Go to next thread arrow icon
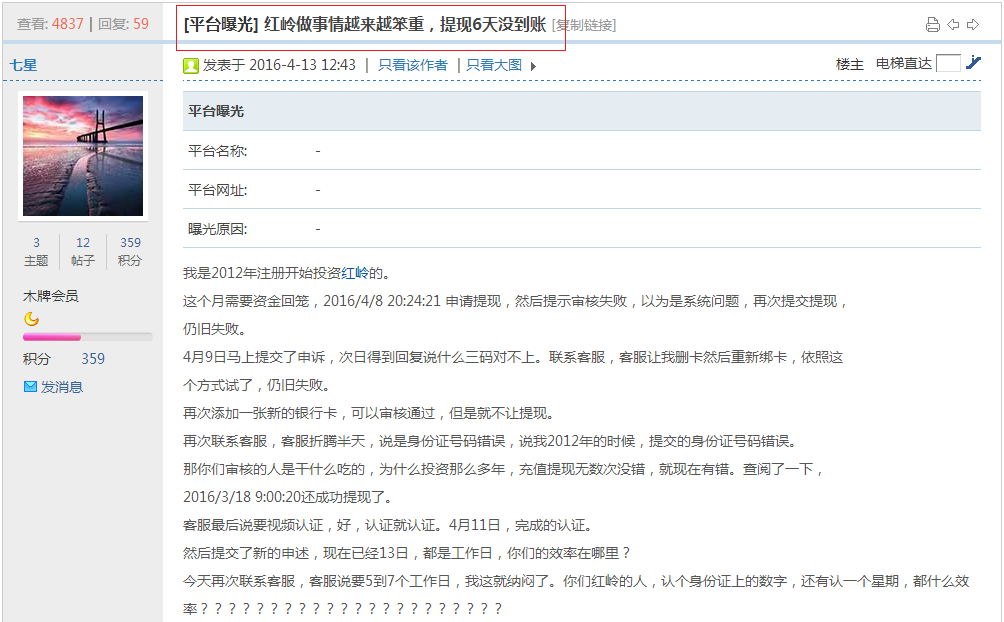Screen dimensions: 1004x622 click(973, 25)
